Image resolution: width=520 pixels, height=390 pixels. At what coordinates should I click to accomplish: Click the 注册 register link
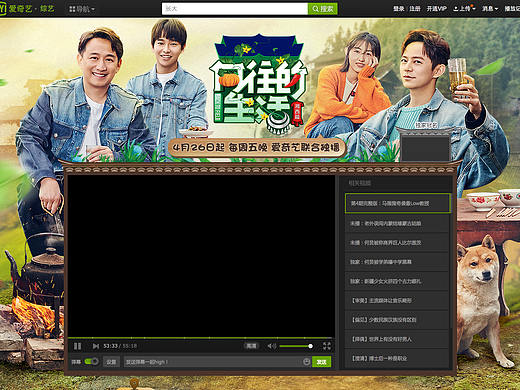click(415, 9)
